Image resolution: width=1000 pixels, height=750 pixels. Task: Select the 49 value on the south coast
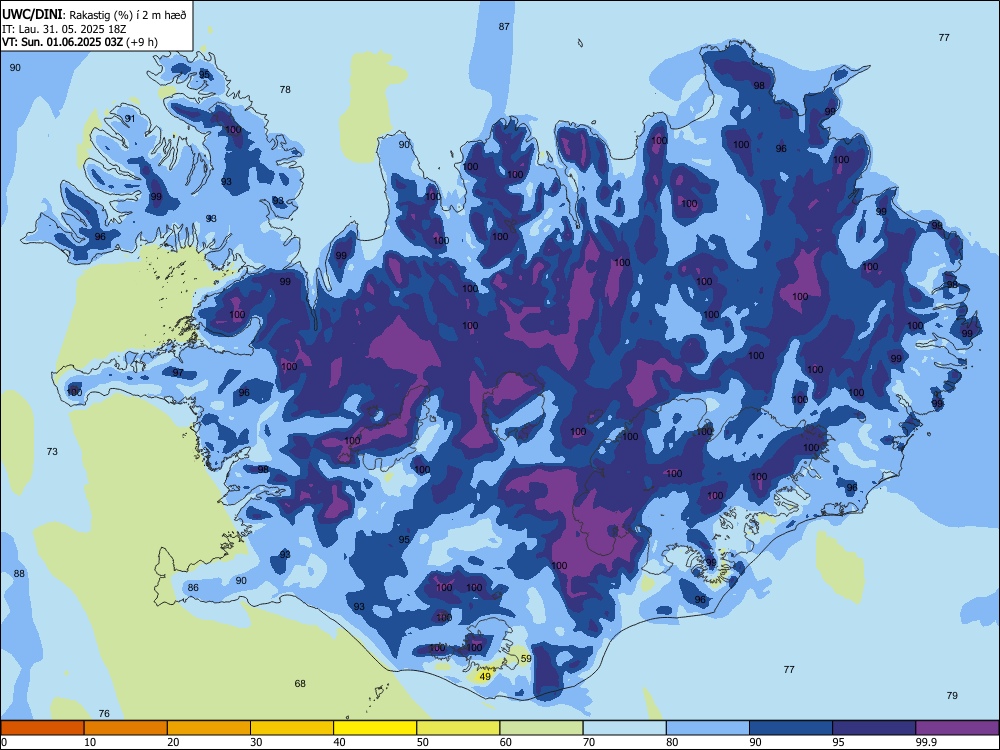485,677
